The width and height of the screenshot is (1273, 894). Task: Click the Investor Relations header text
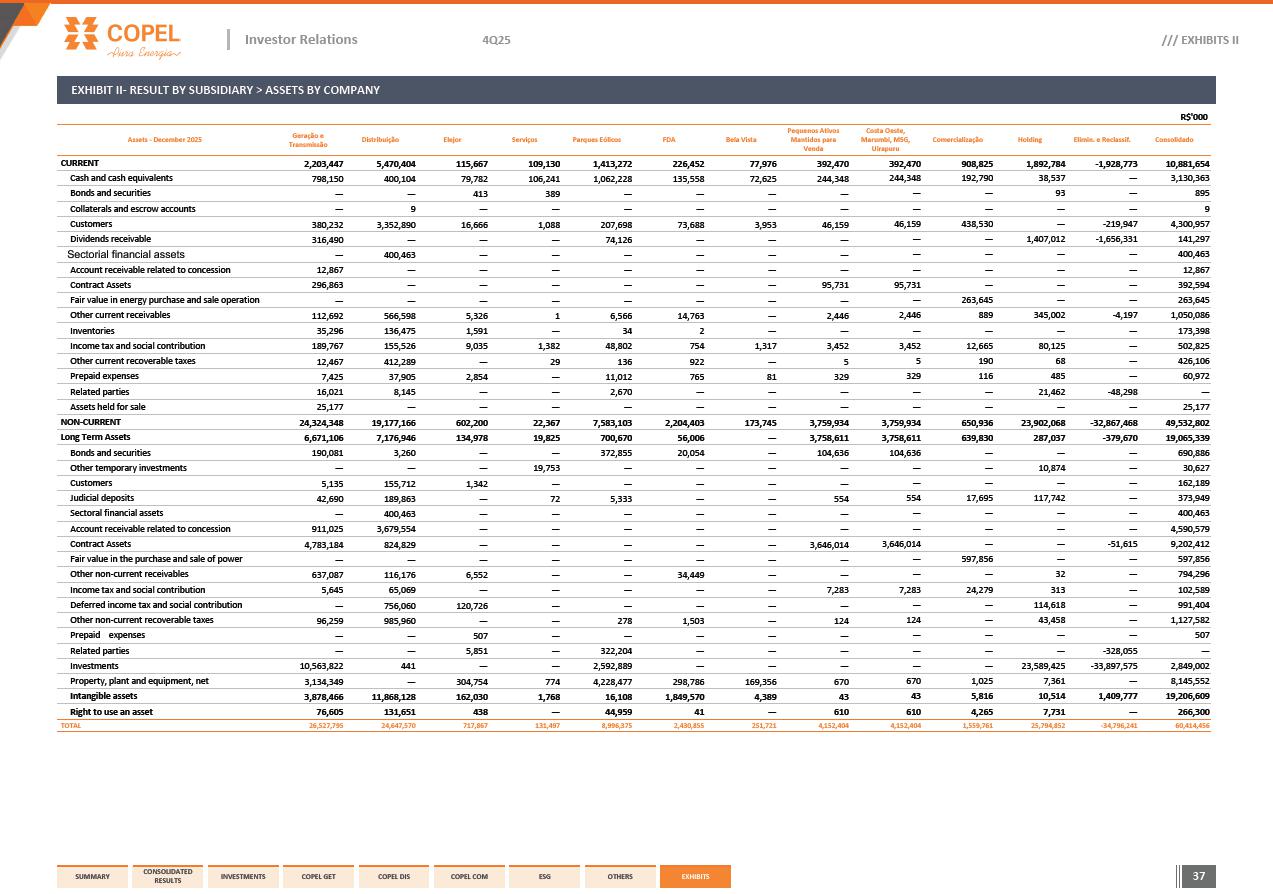click(300, 40)
